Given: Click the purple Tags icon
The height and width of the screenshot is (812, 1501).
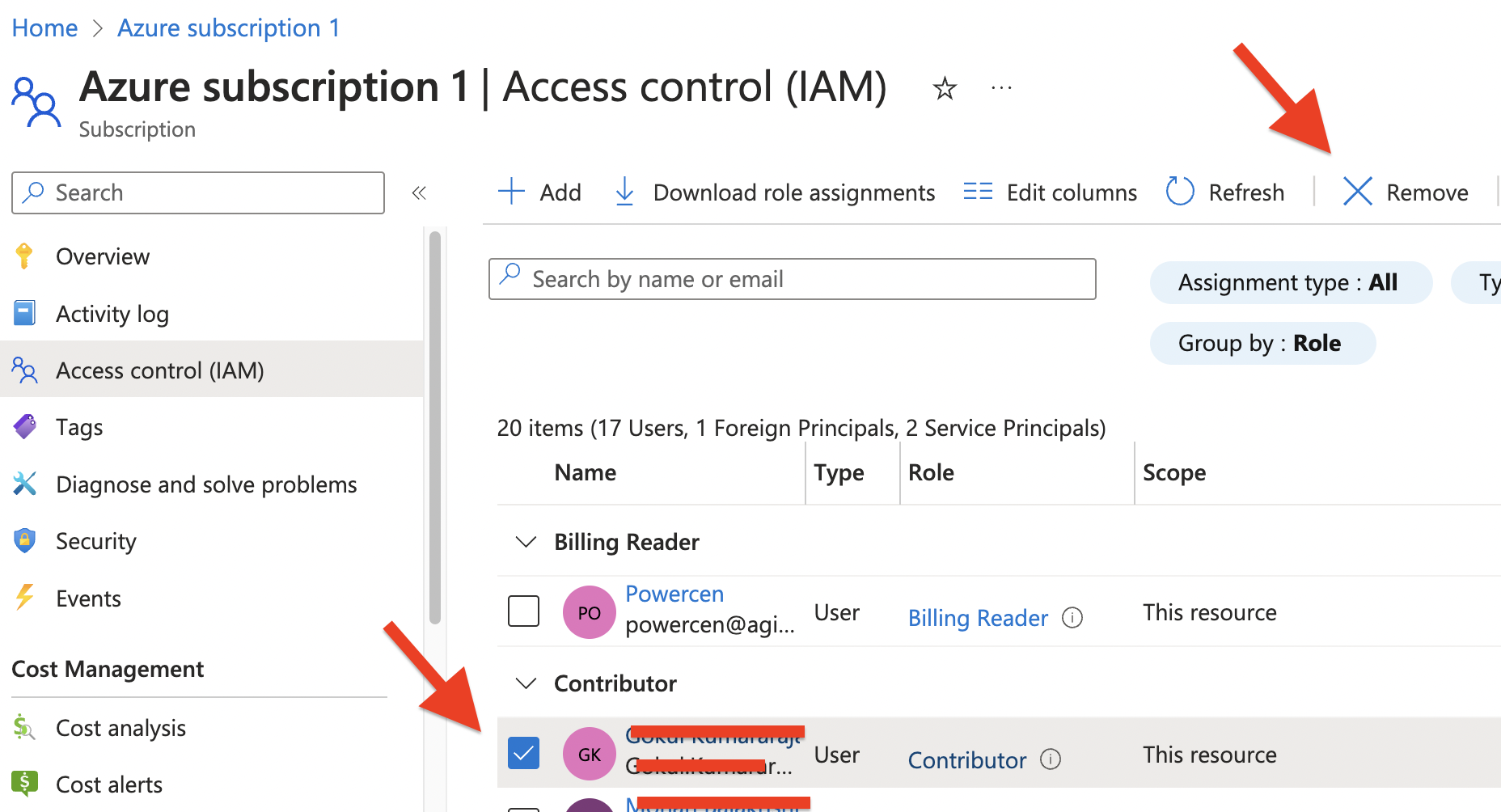Looking at the screenshot, I should tap(24, 426).
